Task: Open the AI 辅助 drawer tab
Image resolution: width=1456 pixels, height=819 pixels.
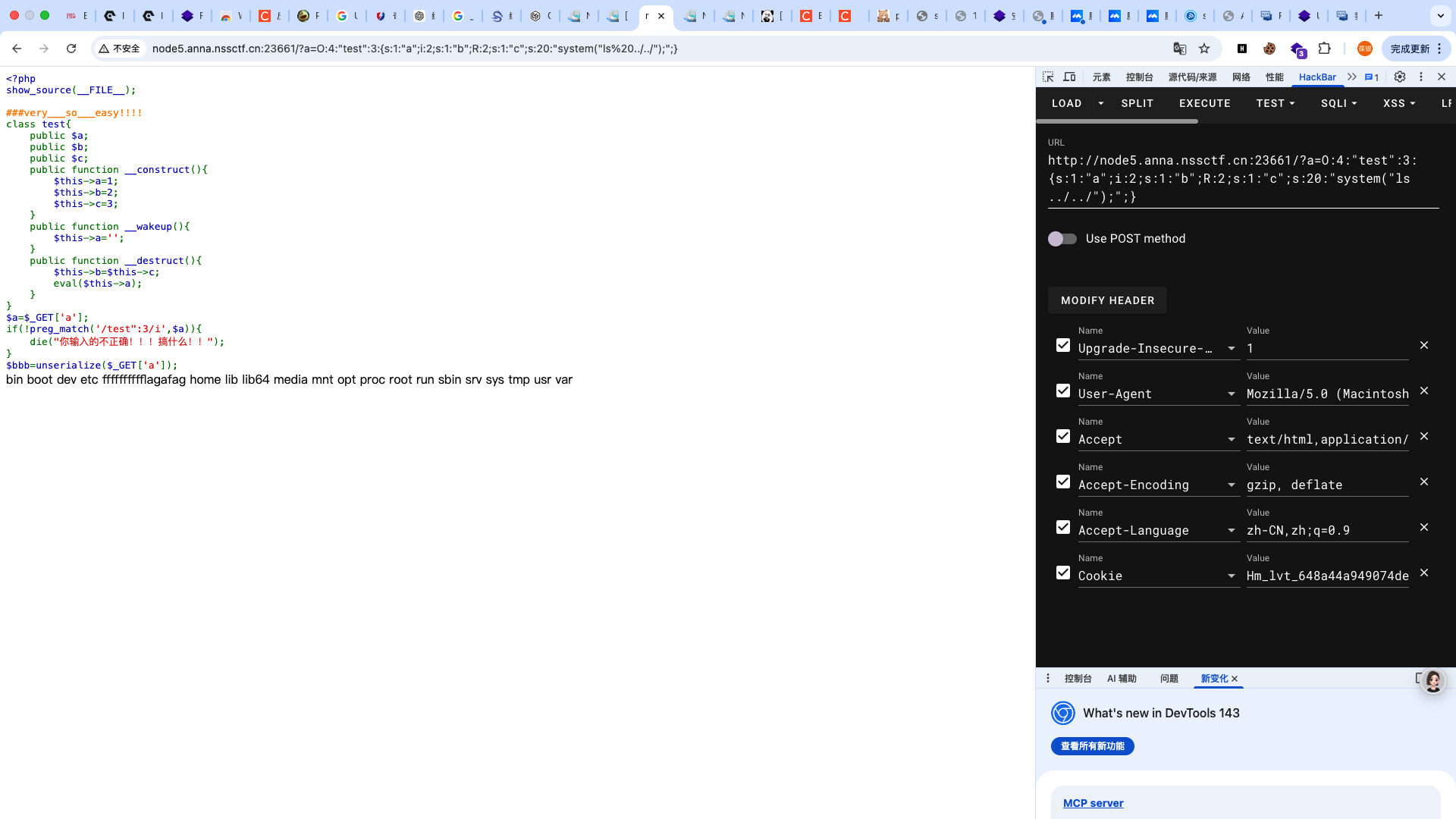Action: (1122, 678)
